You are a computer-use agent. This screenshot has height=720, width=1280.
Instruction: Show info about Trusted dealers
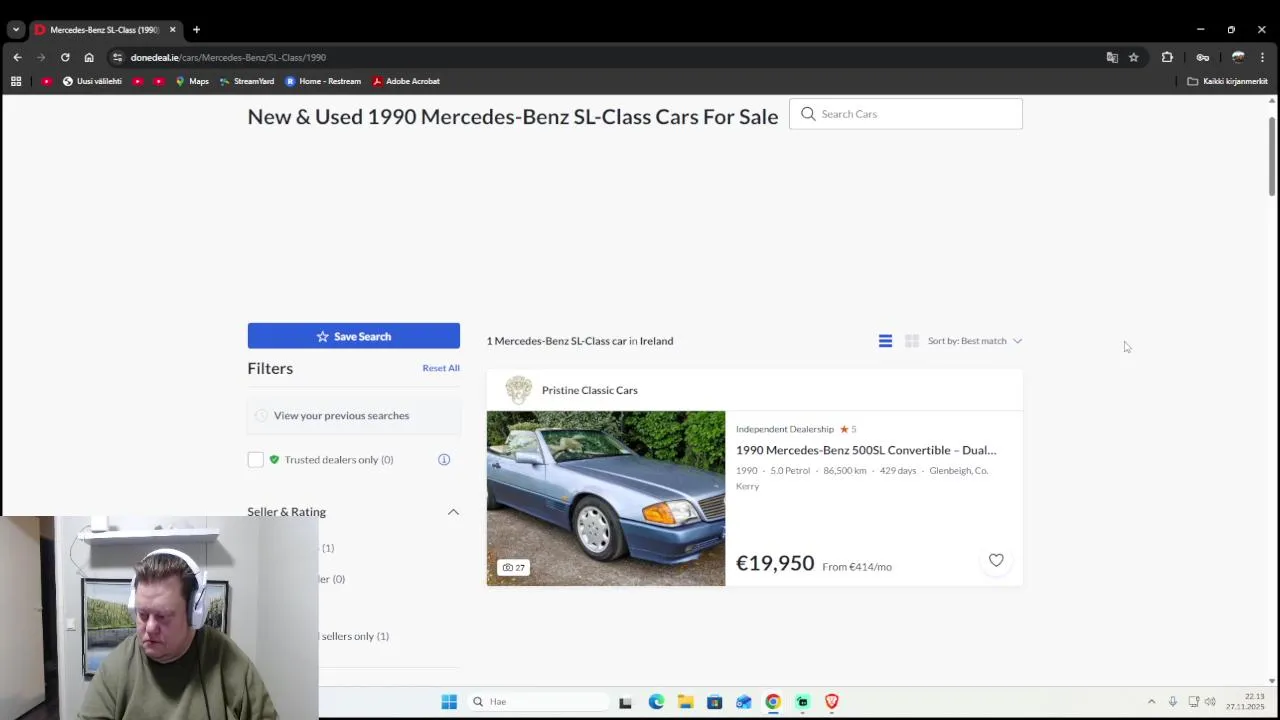444,459
